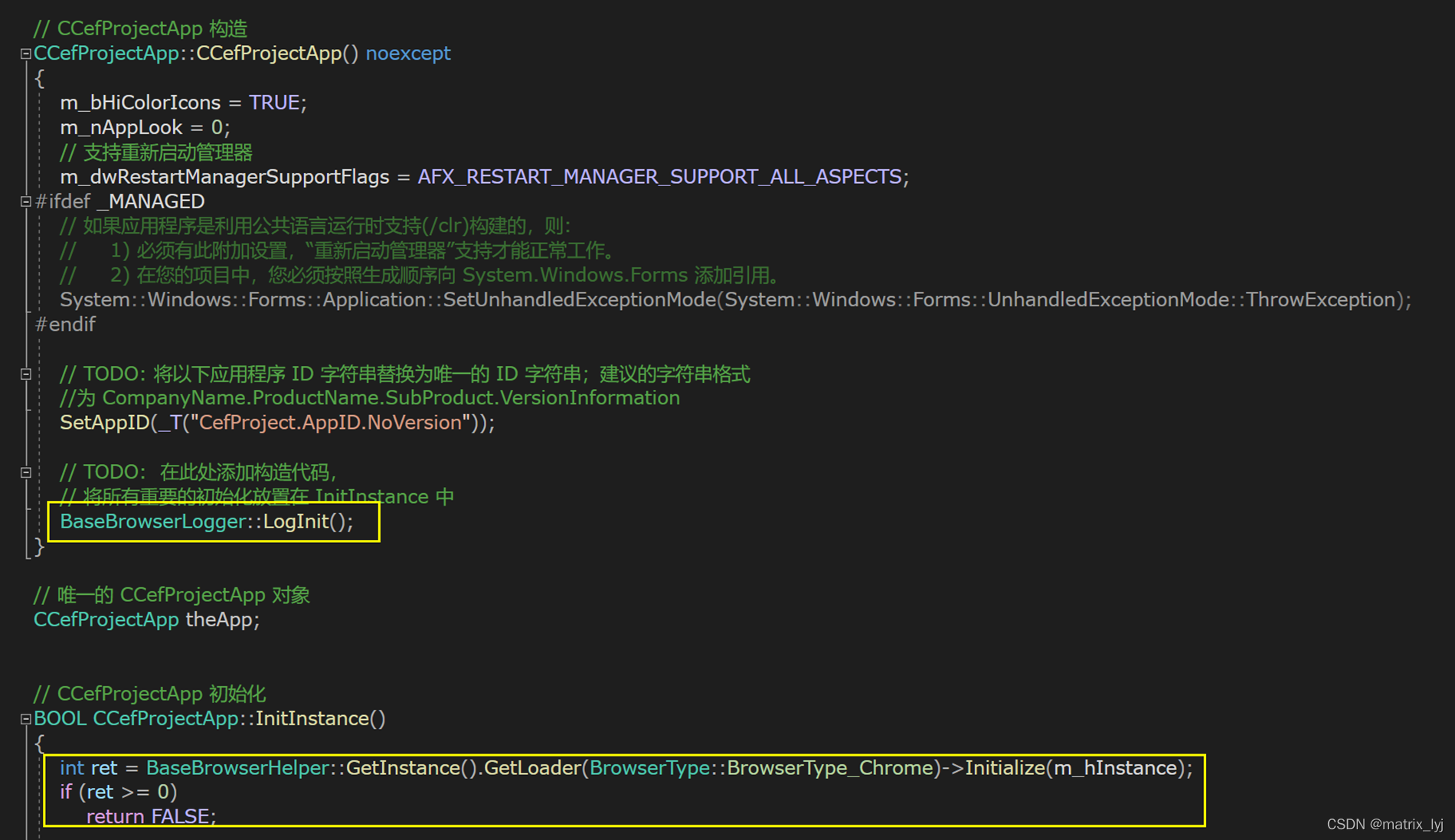Click BaseBrowserHelper class name
Image resolution: width=1455 pixels, height=840 pixels.
click(x=237, y=768)
